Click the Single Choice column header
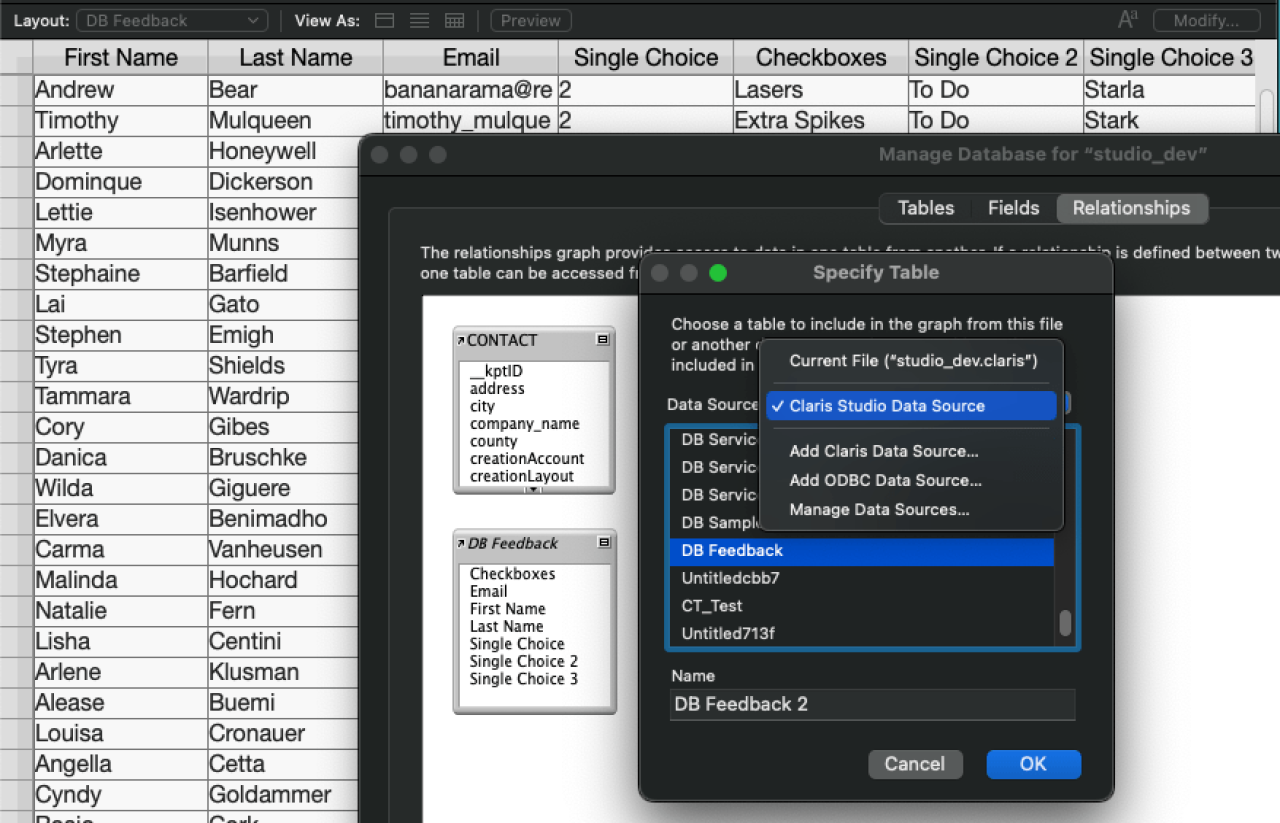This screenshot has height=823, width=1280. pyautogui.click(x=646, y=58)
